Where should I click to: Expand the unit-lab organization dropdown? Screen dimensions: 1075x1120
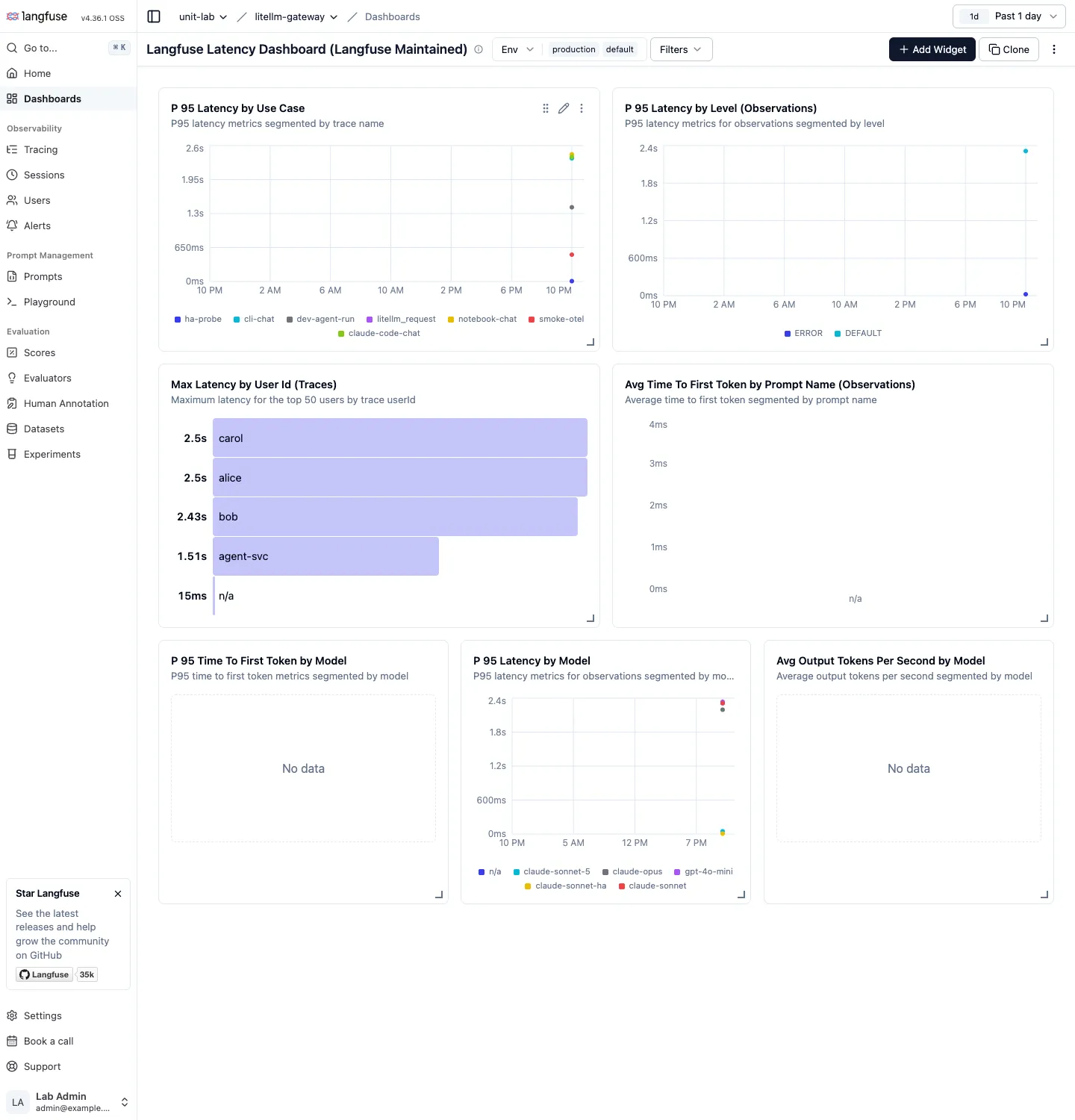[x=203, y=16]
